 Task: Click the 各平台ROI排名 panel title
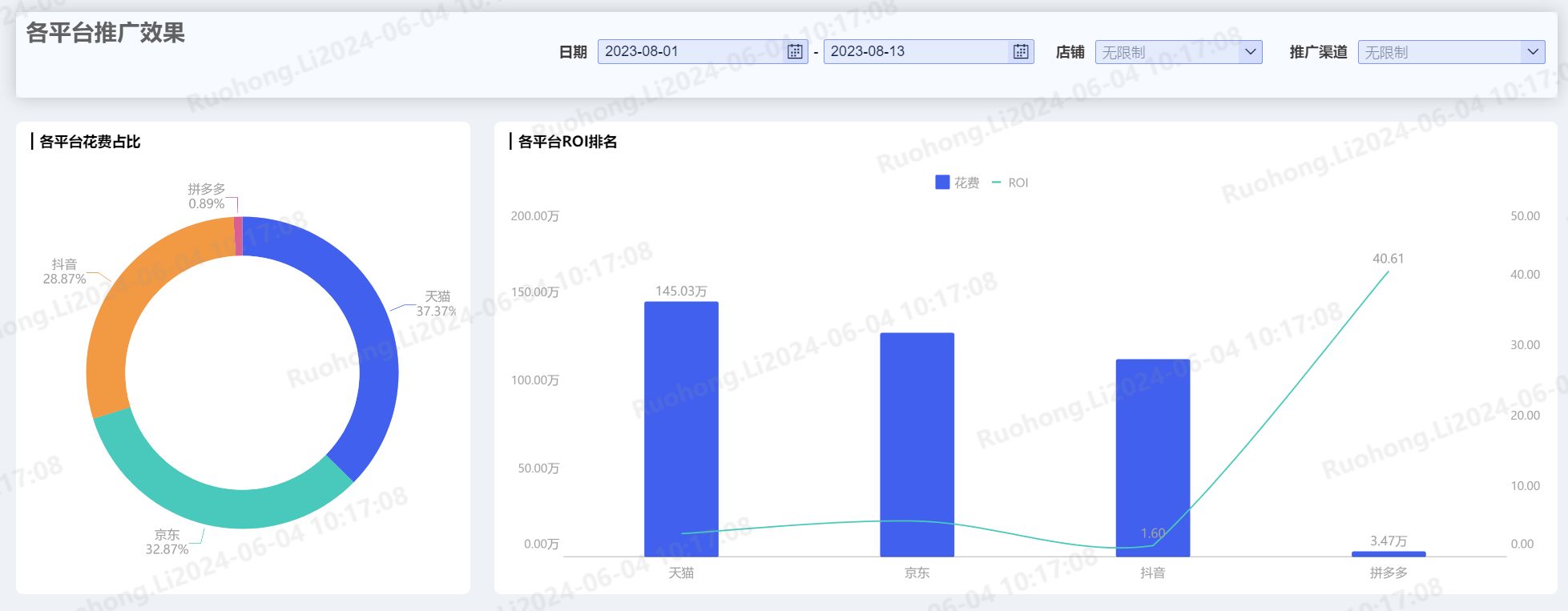[567, 142]
